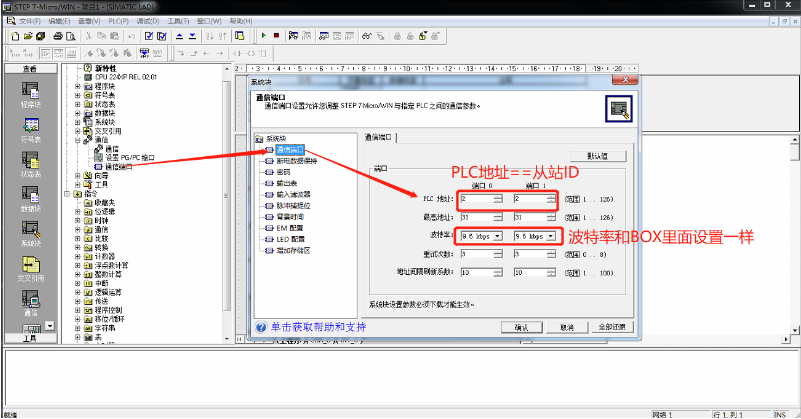
Task: Click port 0 重试次数 spinner arrows
Action: [499, 254]
